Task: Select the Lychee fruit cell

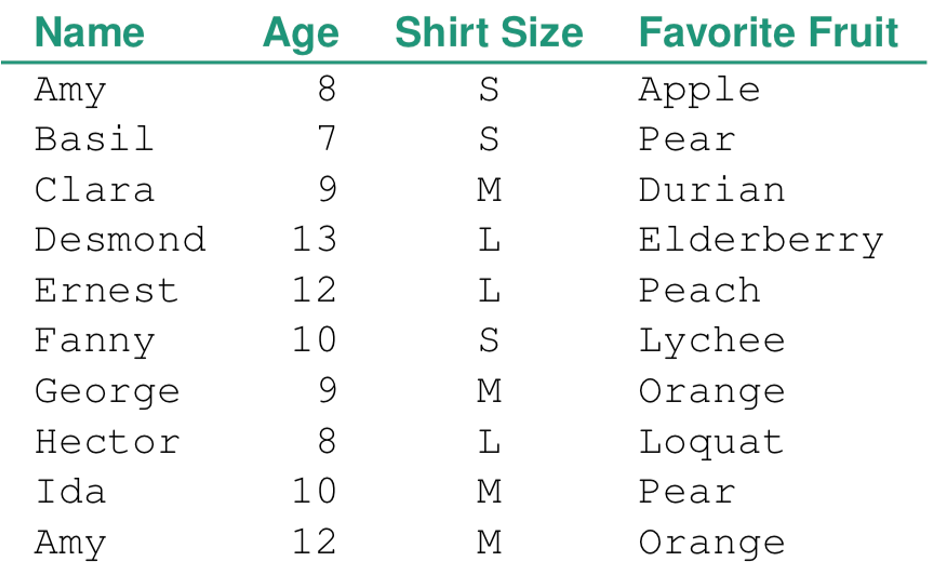Action: point(711,341)
